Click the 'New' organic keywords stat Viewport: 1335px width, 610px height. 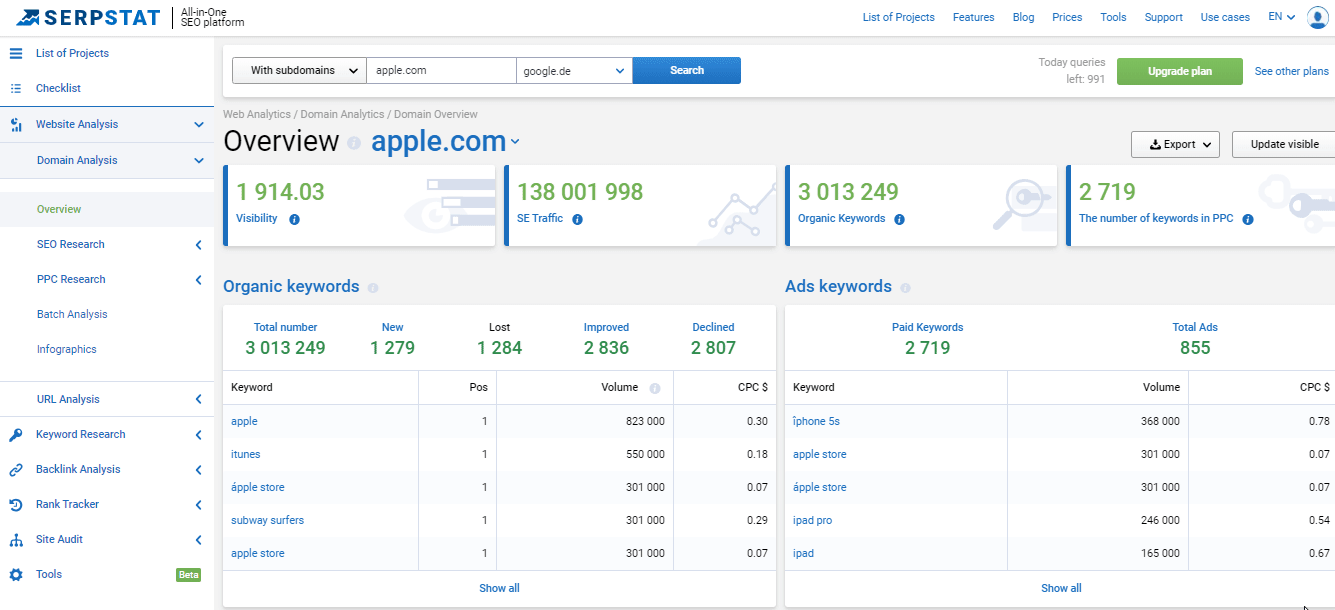392,339
